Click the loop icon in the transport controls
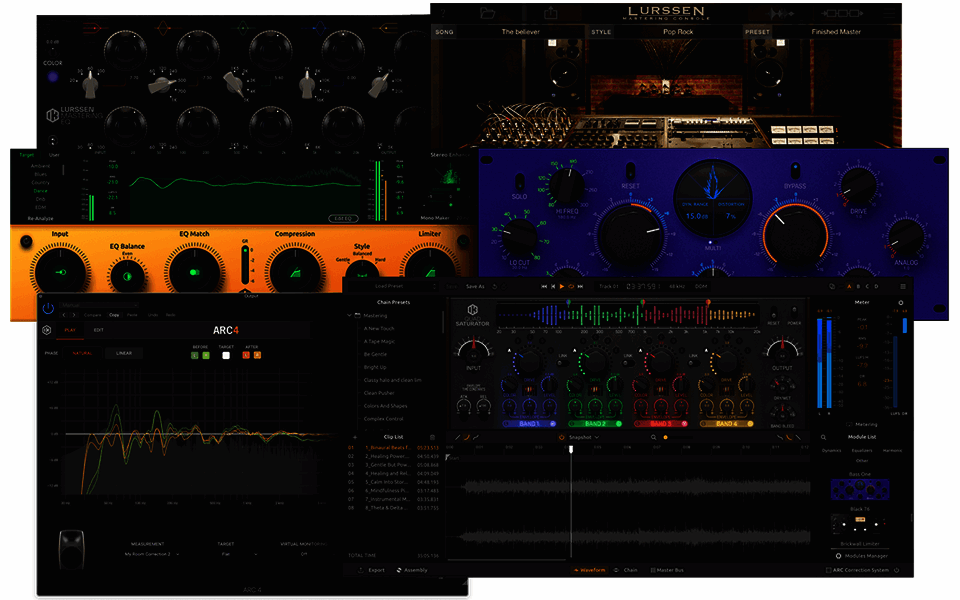The width and height of the screenshot is (960, 600). click(570, 287)
